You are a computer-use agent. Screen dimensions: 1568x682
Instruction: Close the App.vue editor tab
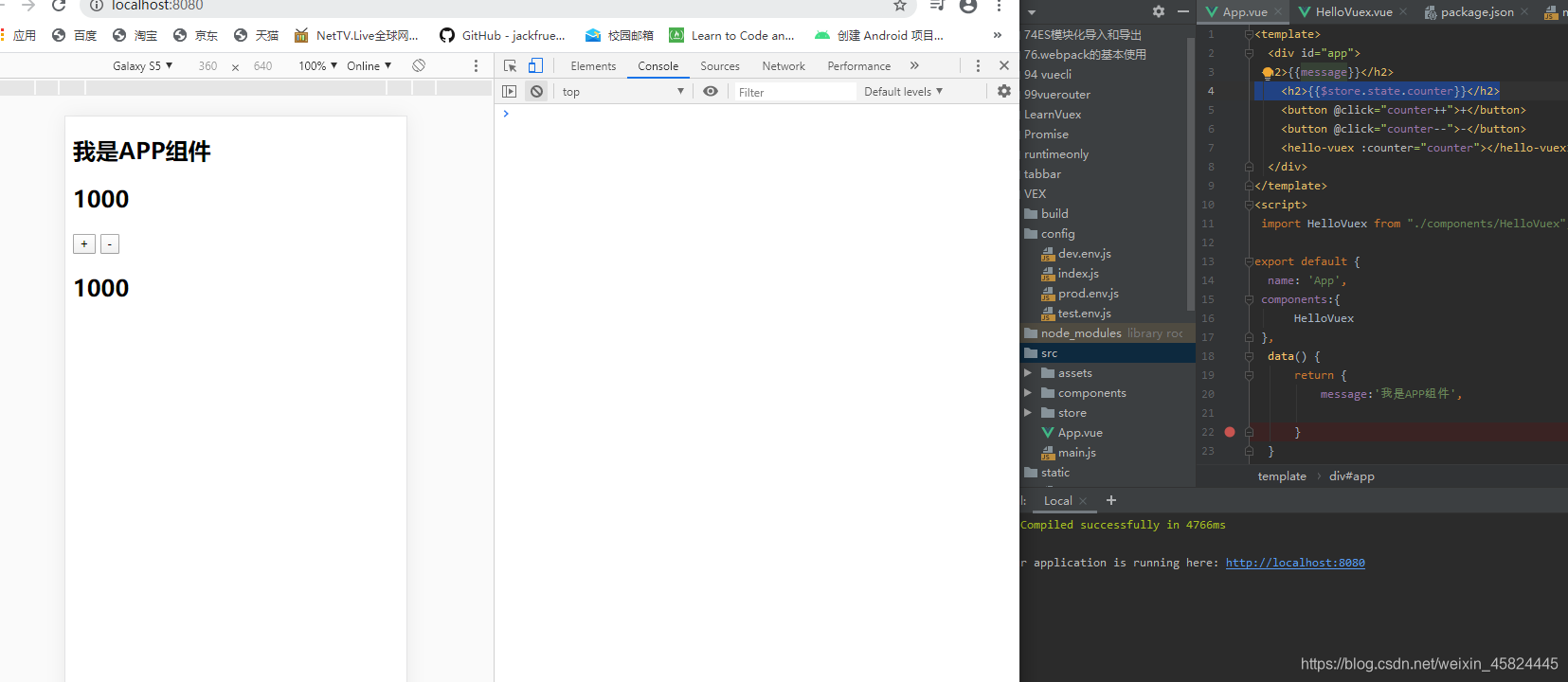click(1278, 12)
